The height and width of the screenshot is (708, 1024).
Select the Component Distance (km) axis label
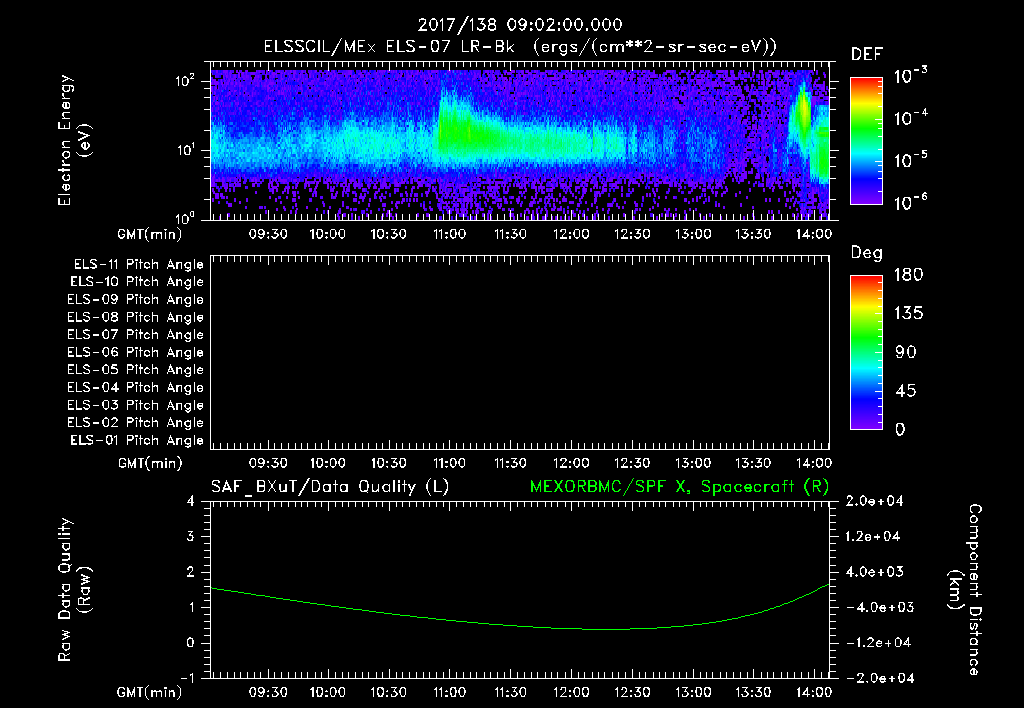965,590
